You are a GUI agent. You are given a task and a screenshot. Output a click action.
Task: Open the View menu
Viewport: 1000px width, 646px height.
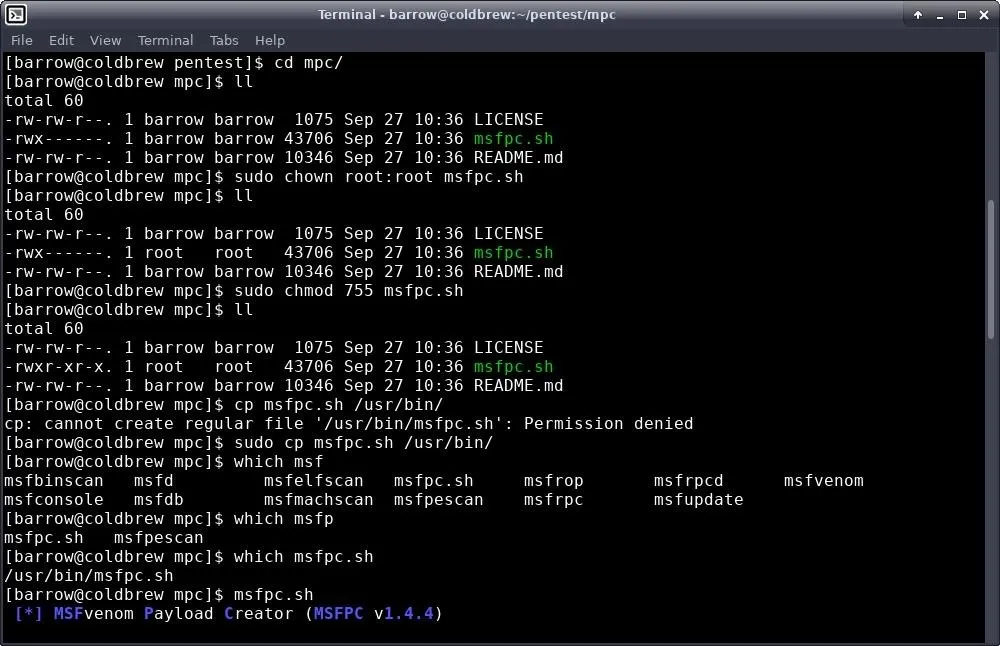[x=105, y=40]
